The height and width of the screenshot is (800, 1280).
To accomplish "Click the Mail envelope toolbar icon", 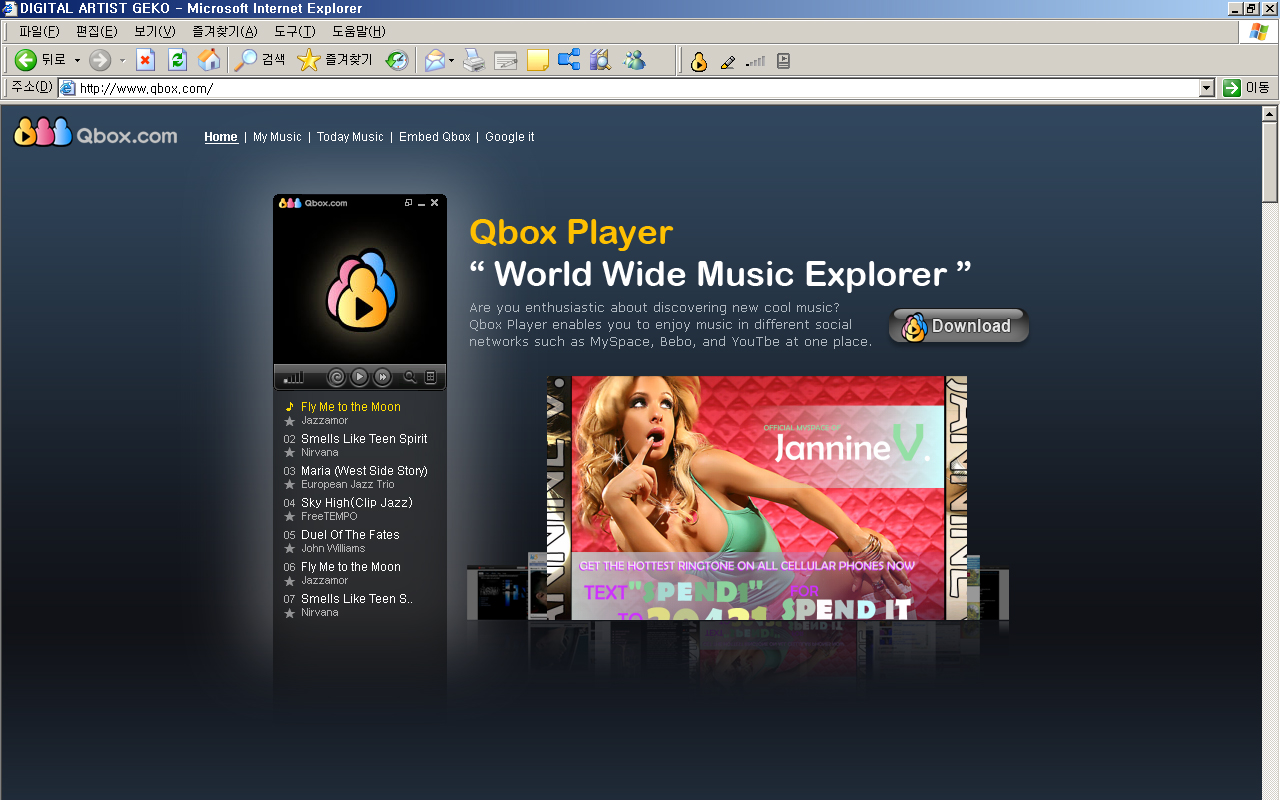I will [434, 60].
